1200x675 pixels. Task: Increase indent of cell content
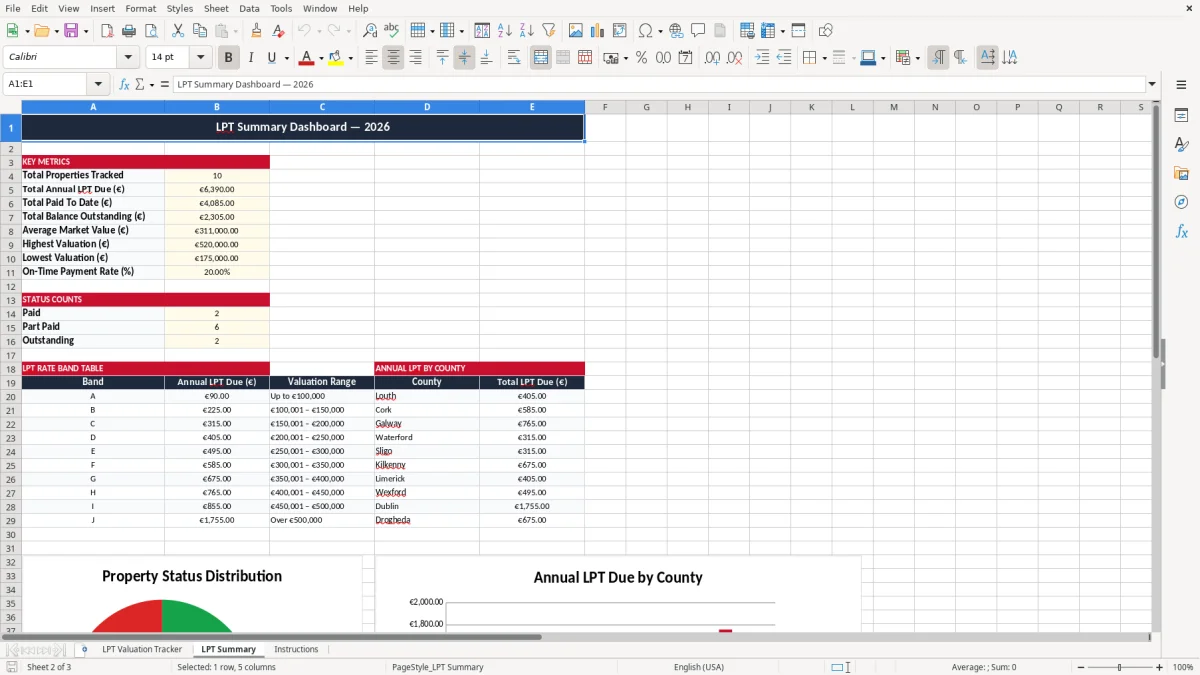762,58
